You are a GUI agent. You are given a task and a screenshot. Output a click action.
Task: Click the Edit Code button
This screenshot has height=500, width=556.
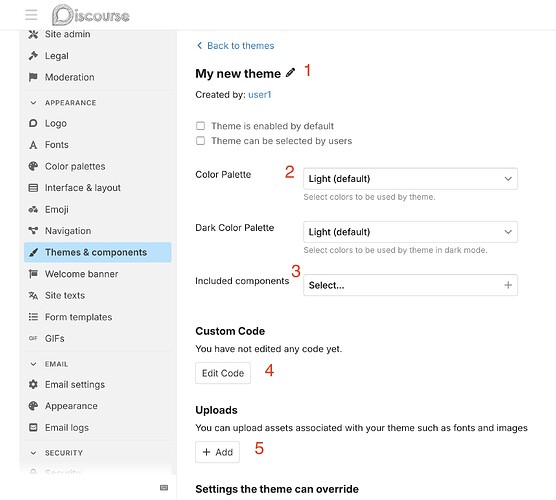tap(223, 373)
